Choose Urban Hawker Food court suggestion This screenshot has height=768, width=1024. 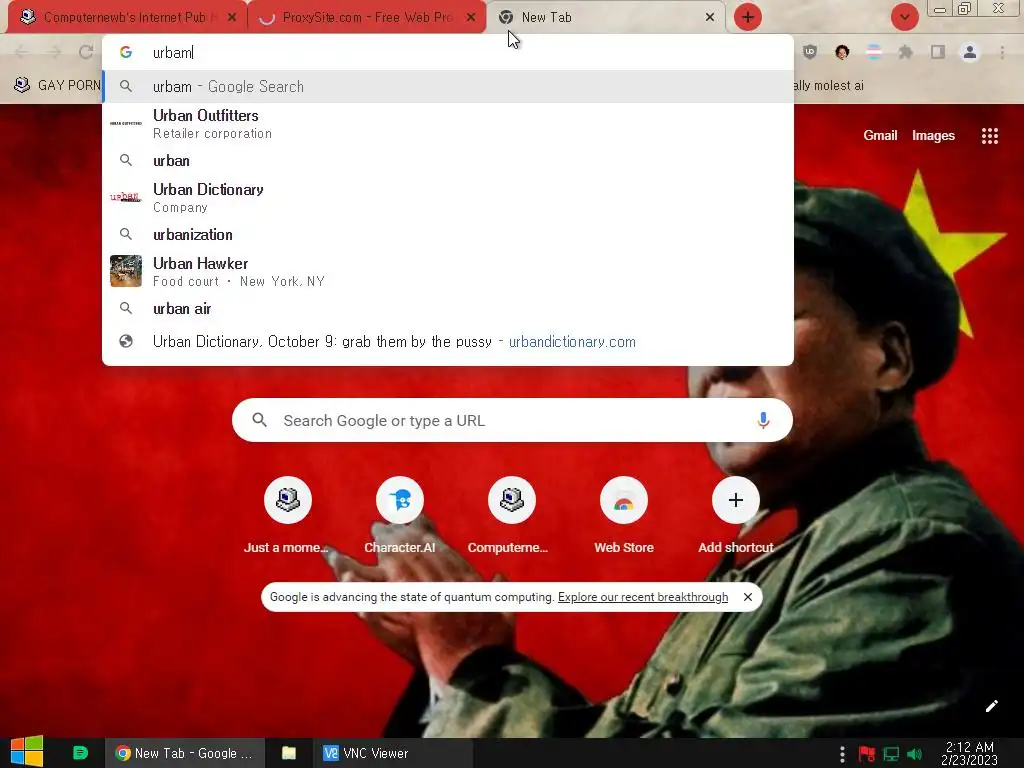coord(448,271)
